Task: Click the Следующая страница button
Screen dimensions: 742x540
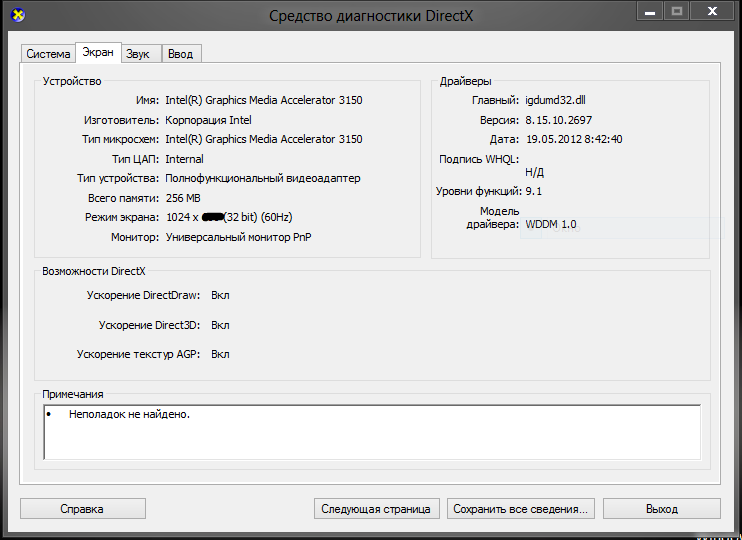Action: [376, 509]
